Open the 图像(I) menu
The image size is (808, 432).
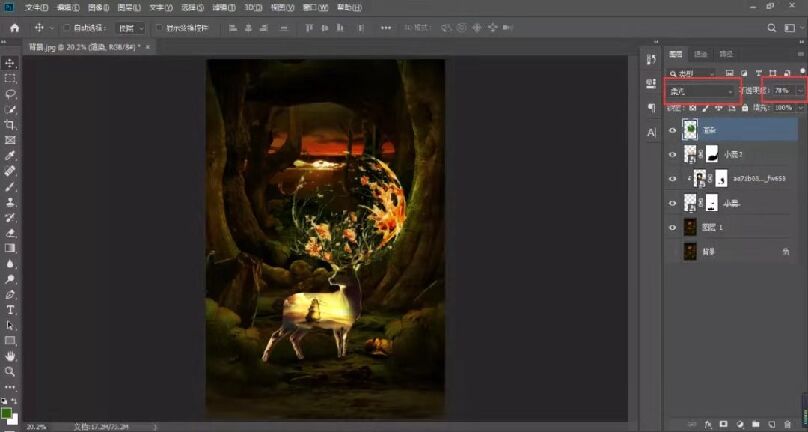click(x=98, y=7)
